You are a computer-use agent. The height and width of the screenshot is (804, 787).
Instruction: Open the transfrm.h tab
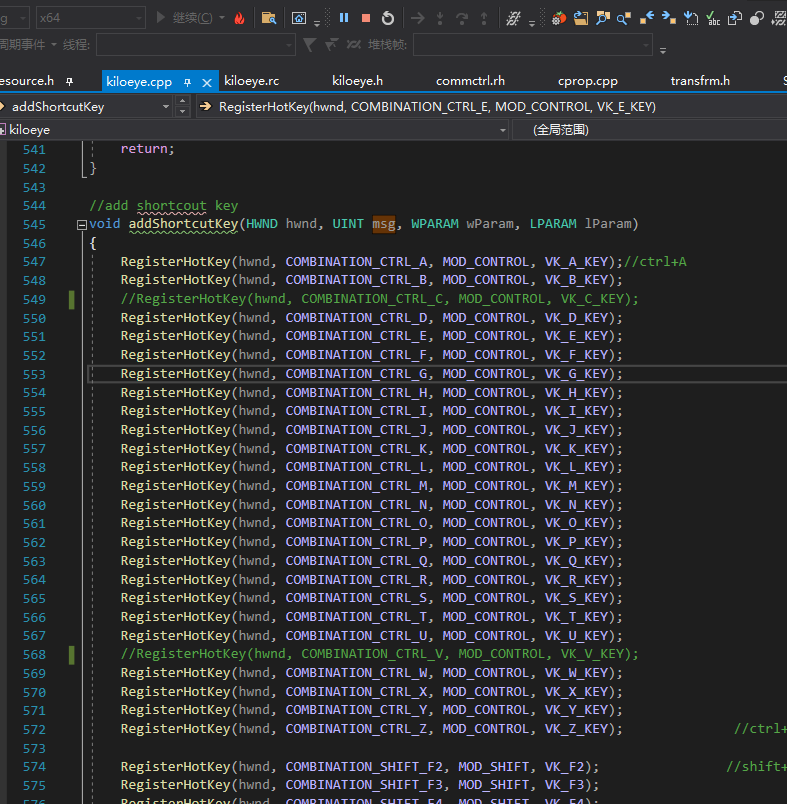[700, 81]
